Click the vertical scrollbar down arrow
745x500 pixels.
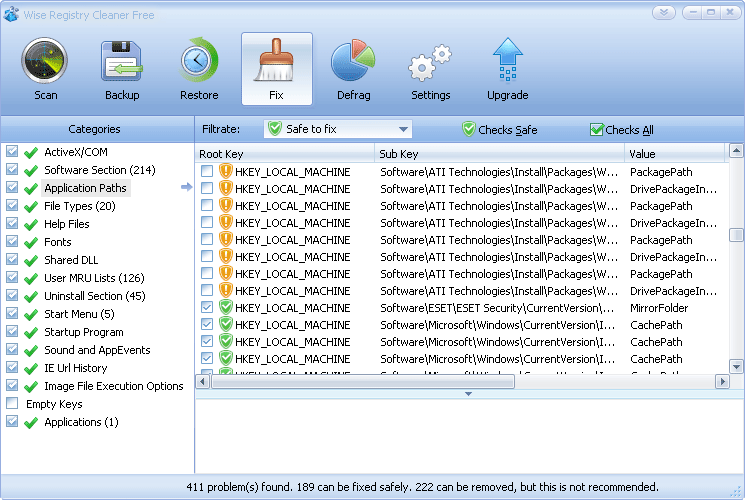click(736, 366)
